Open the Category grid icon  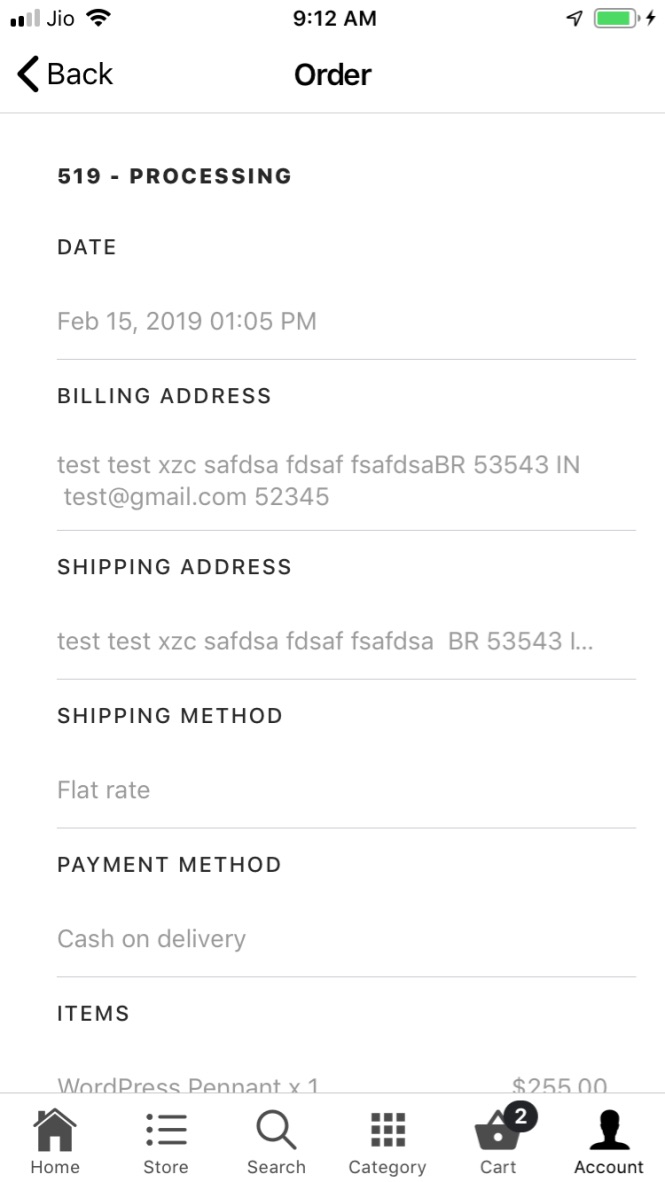pyautogui.click(x=387, y=1131)
